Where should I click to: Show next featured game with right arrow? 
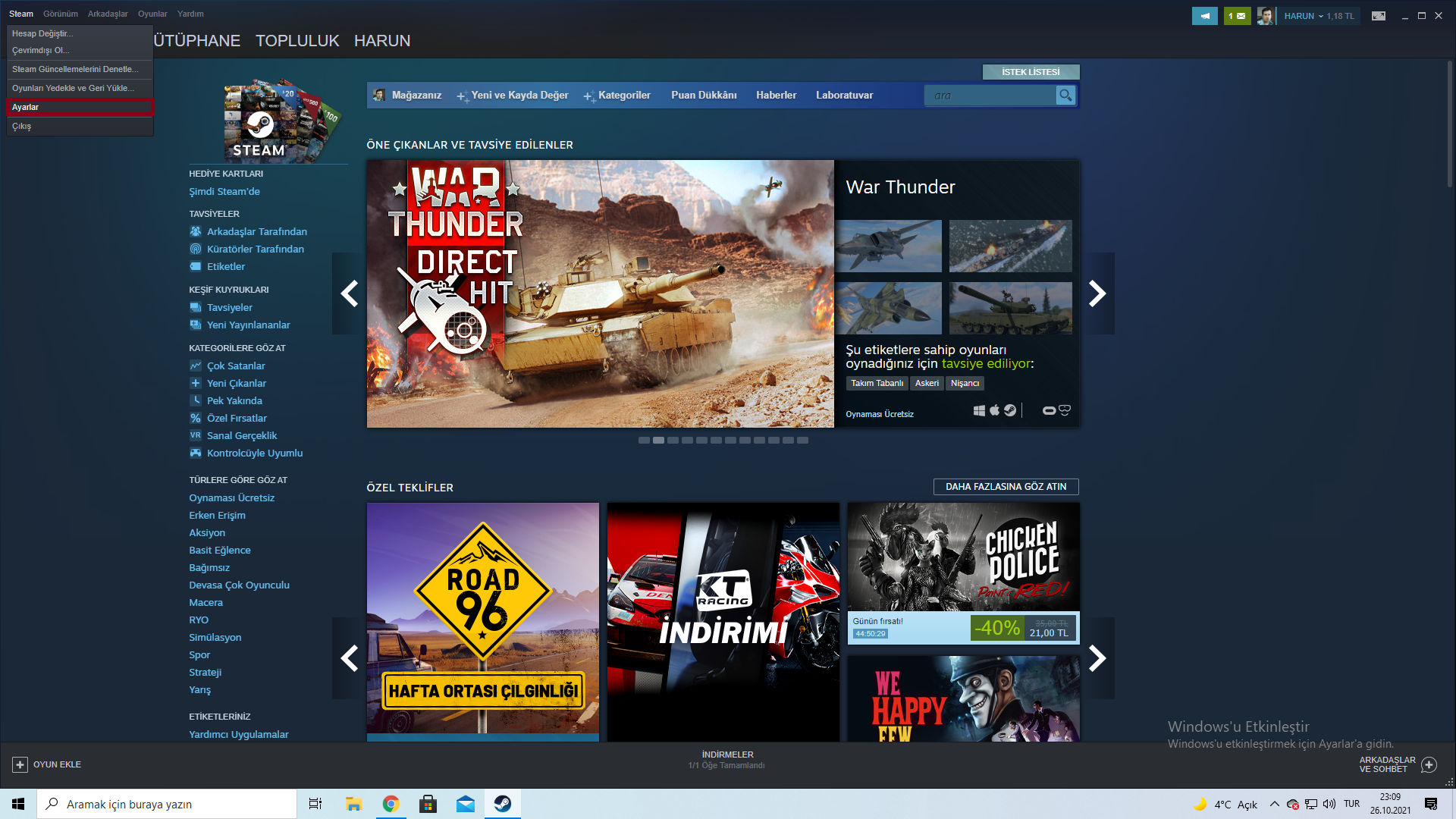1097,293
